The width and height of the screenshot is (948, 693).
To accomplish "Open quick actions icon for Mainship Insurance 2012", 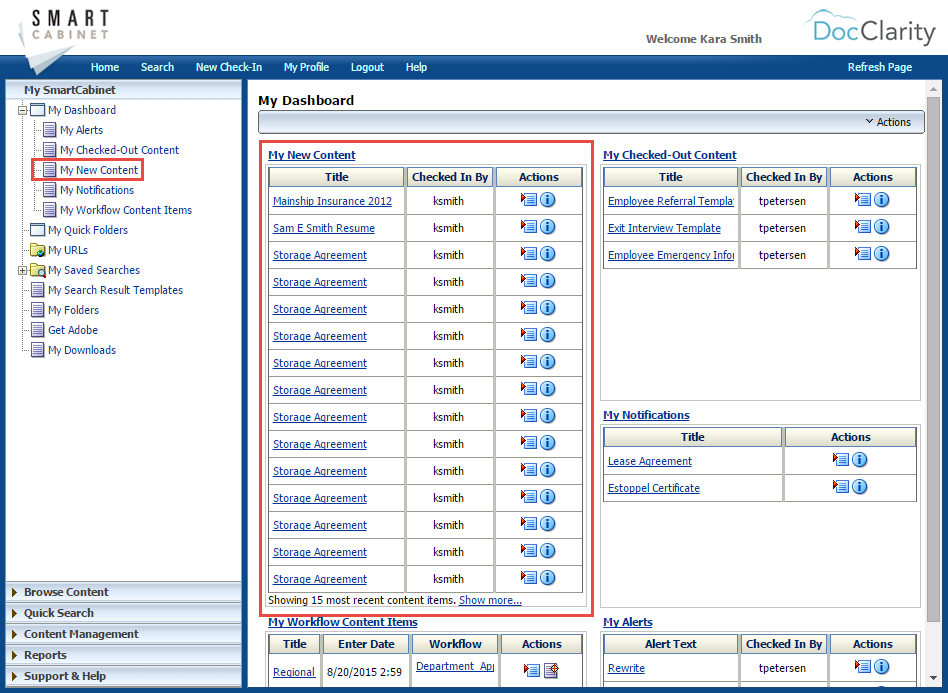I will coord(531,199).
